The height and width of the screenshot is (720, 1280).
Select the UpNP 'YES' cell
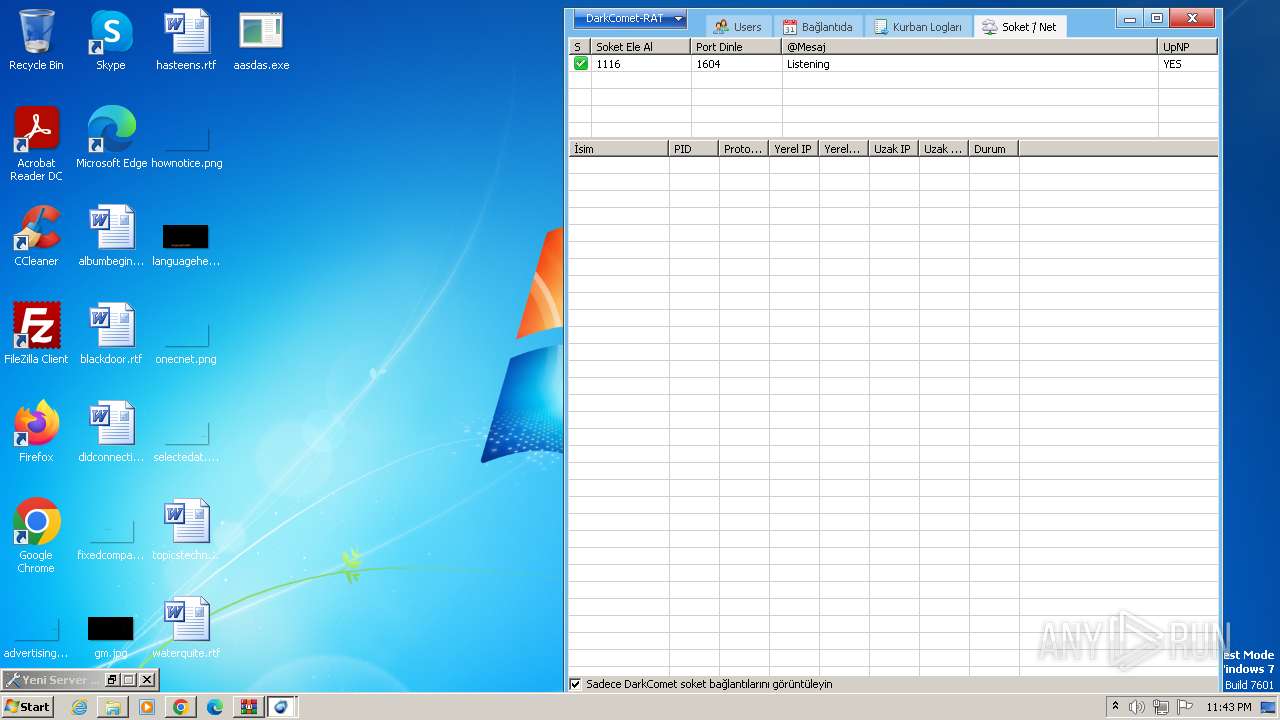(x=1188, y=64)
